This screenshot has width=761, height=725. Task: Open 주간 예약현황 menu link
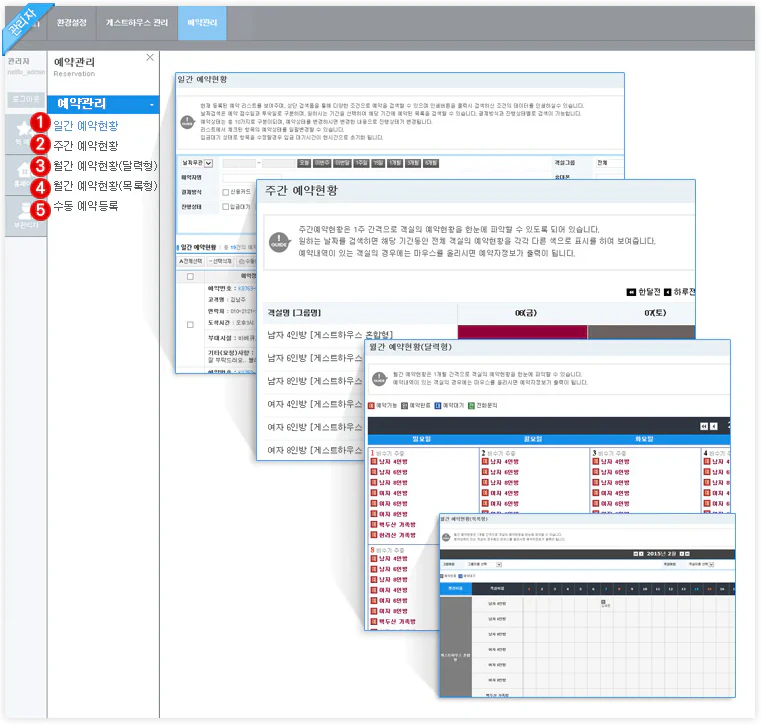tap(85, 146)
